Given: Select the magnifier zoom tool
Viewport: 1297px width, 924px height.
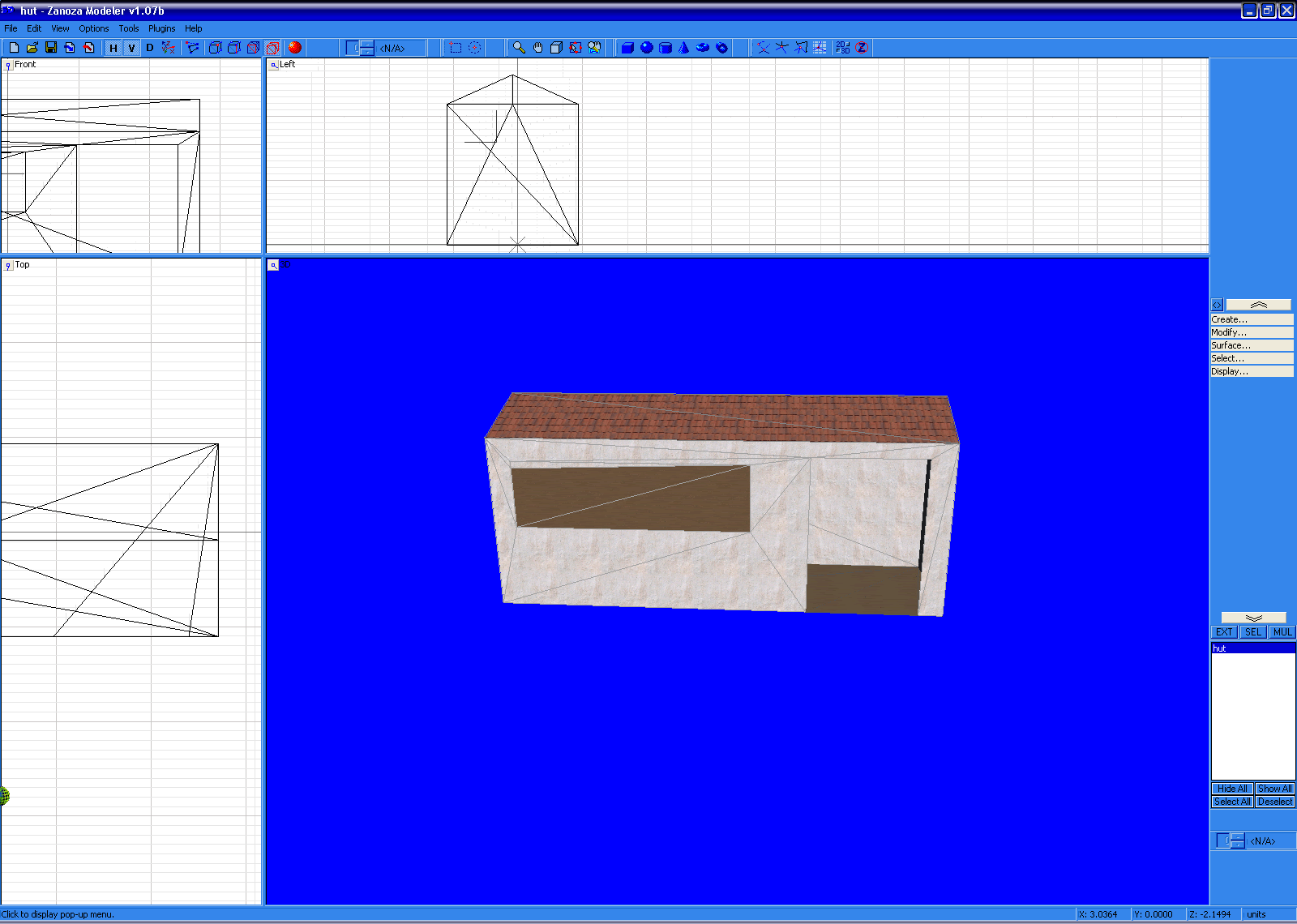Looking at the screenshot, I should tap(519, 48).
